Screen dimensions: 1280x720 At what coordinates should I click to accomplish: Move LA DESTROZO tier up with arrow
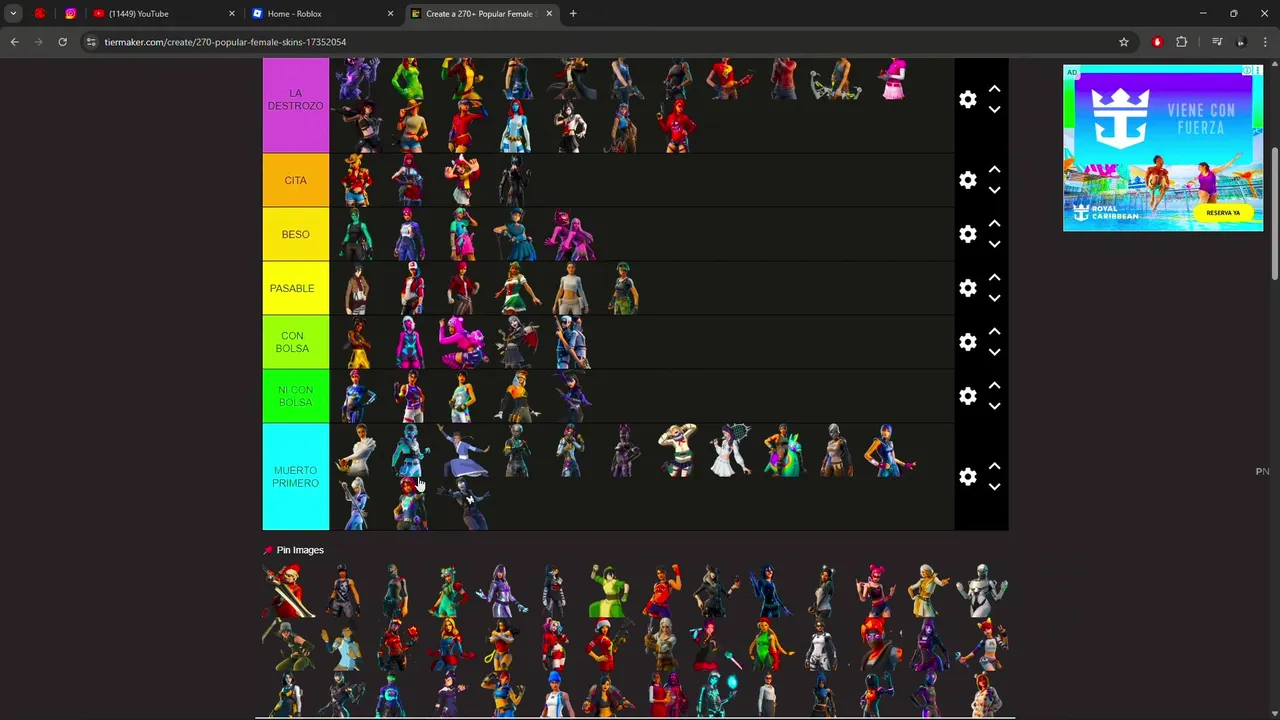pyautogui.click(x=994, y=89)
